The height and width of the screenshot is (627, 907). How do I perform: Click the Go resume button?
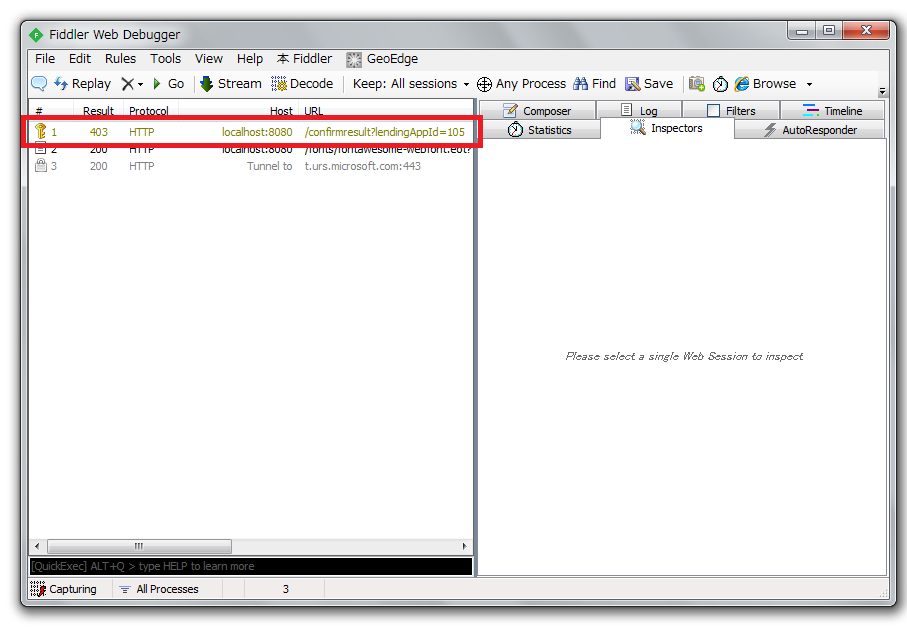tap(168, 84)
